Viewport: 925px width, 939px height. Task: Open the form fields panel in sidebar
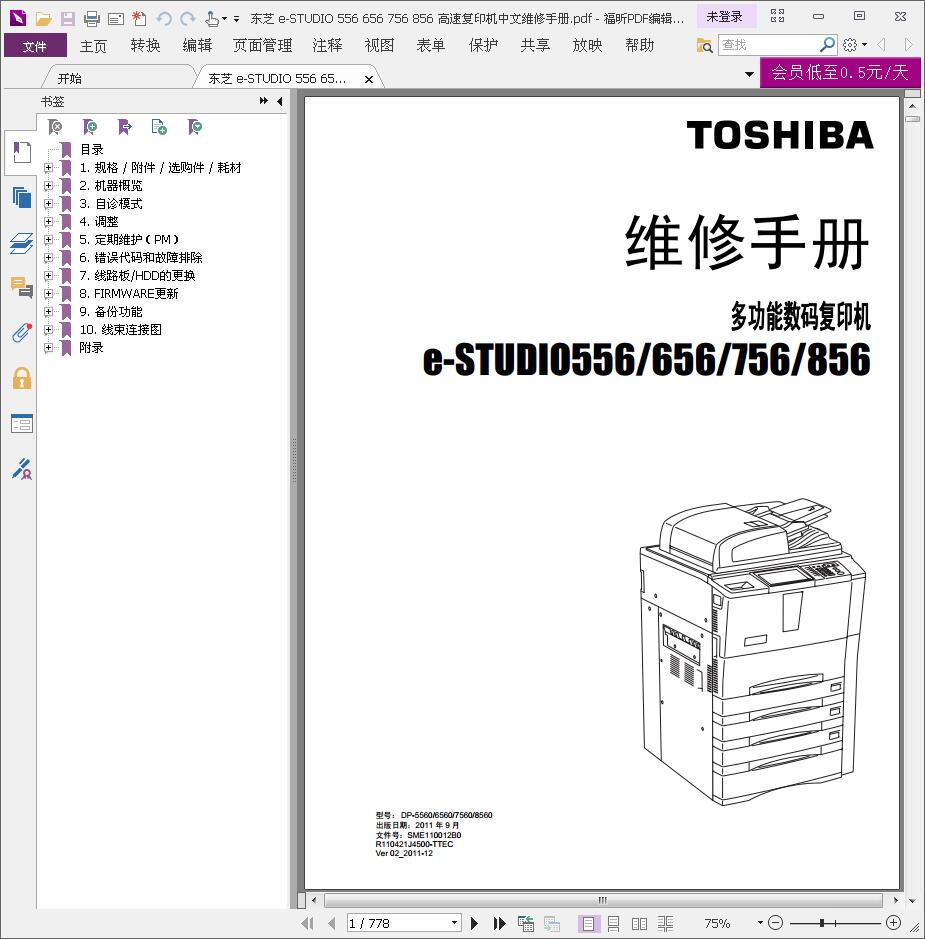[22, 424]
